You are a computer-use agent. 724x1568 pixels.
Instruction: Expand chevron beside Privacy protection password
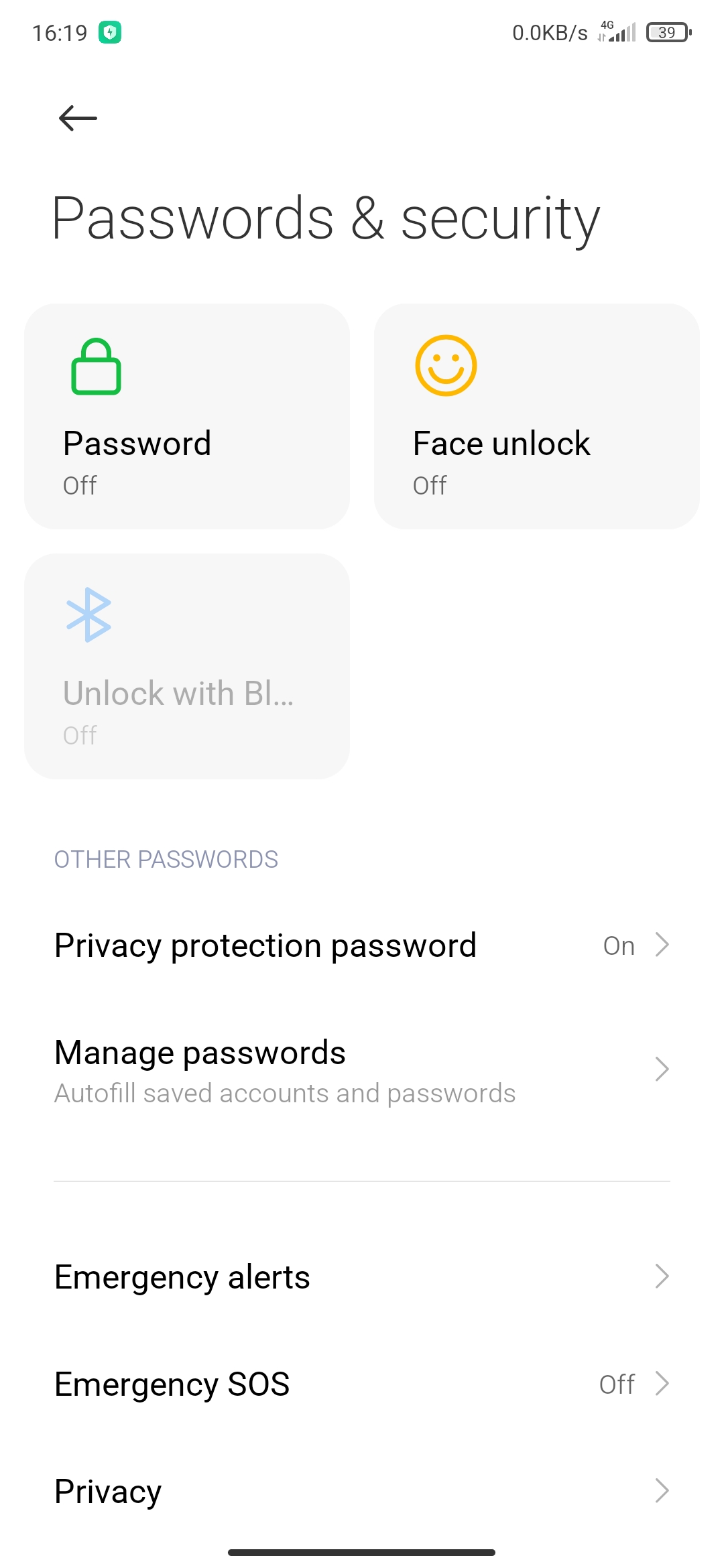click(x=662, y=945)
